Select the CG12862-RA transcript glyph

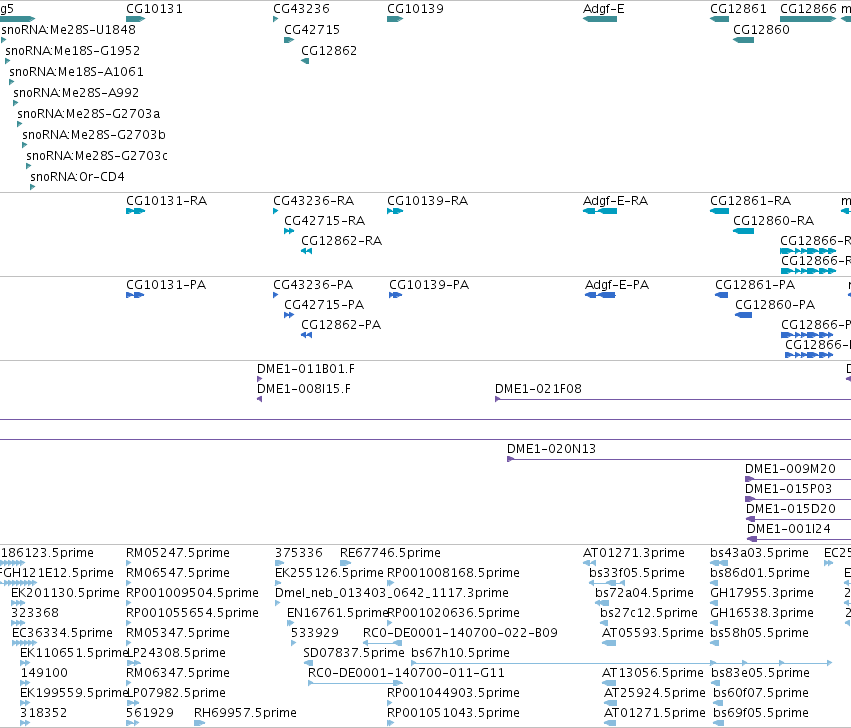point(307,251)
